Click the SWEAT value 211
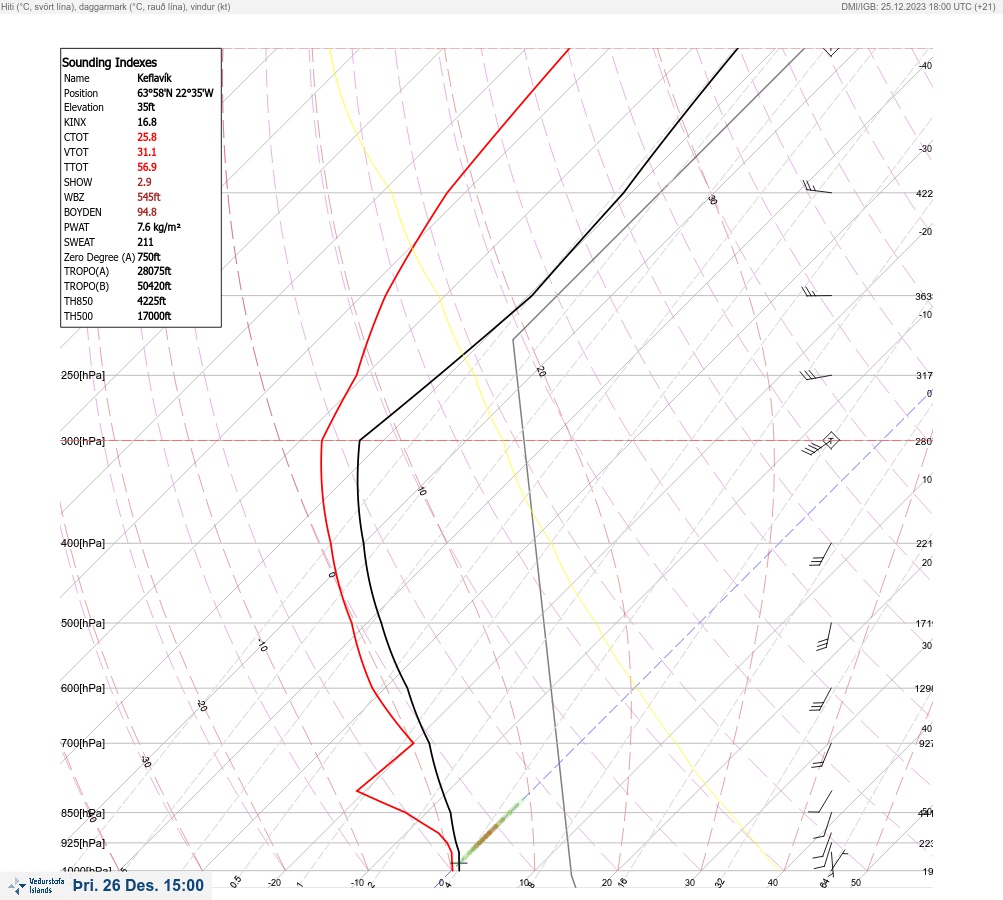Image resolution: width=1003 pixels, height=900 pixels. [x=145, y=242]
